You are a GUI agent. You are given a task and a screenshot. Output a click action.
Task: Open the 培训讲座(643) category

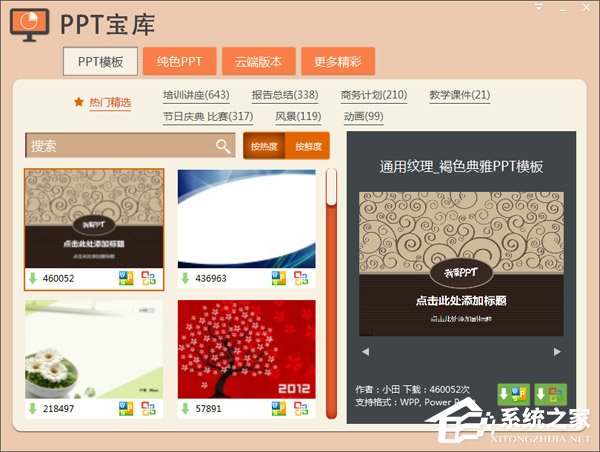coord(196,95)
